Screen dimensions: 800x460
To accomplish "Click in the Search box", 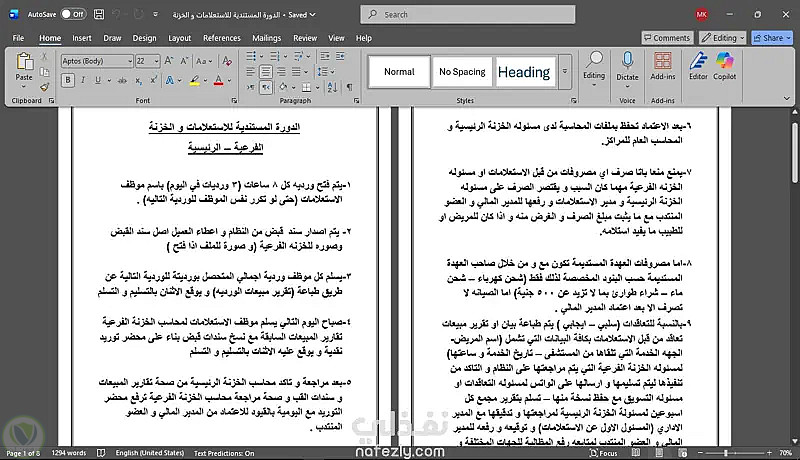I will (x=467, y=14).
